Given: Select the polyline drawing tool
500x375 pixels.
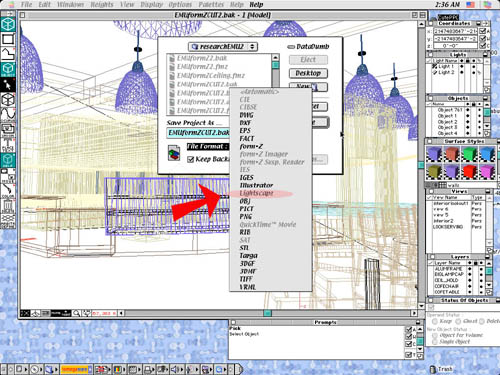Looking at the screenshot, I should click(x=8, y=53).
